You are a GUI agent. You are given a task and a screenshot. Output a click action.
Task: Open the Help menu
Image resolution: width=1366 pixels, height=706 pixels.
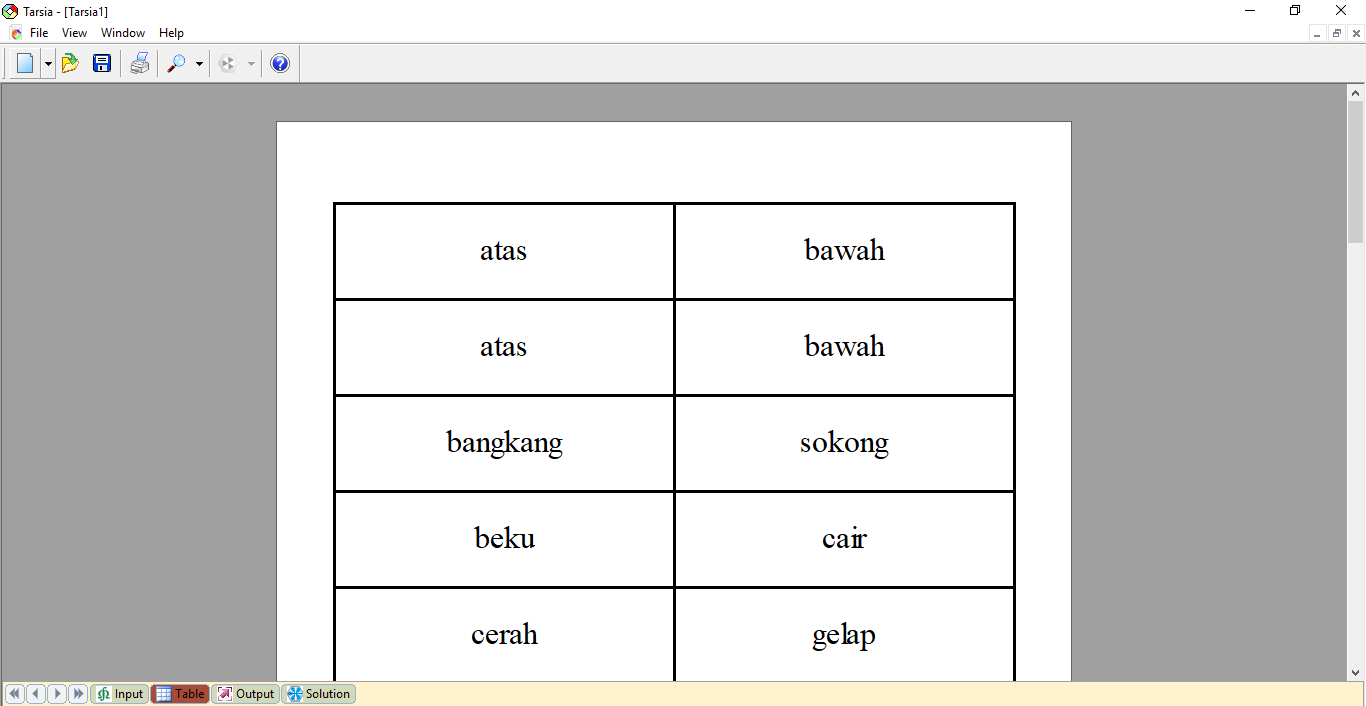(171, 33)
